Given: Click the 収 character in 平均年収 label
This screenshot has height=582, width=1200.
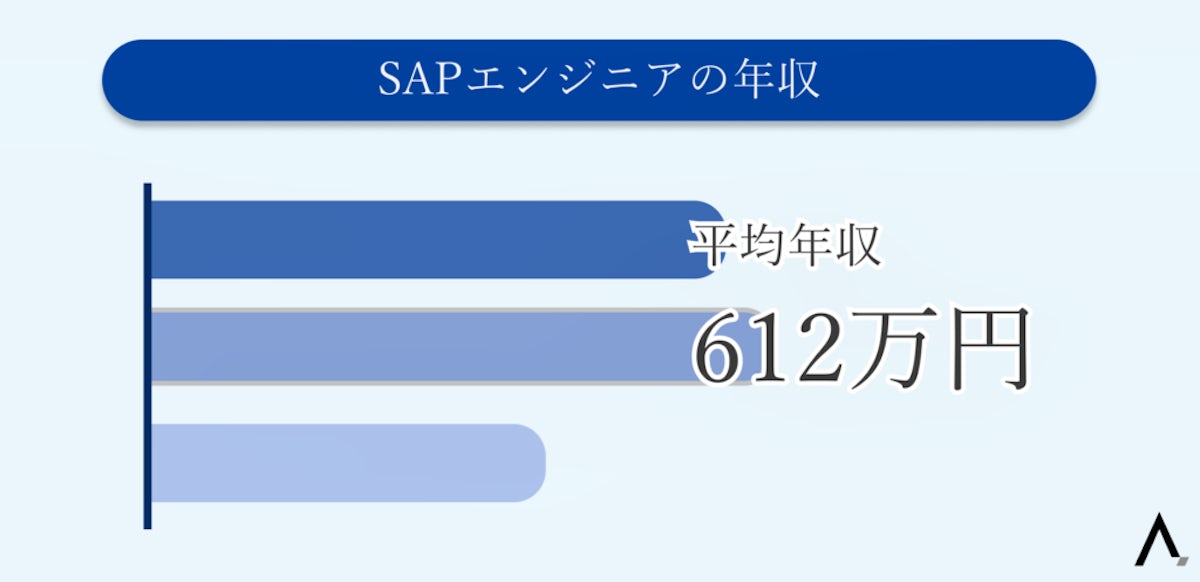Looking at the screenshot, I should pos(858,246).
